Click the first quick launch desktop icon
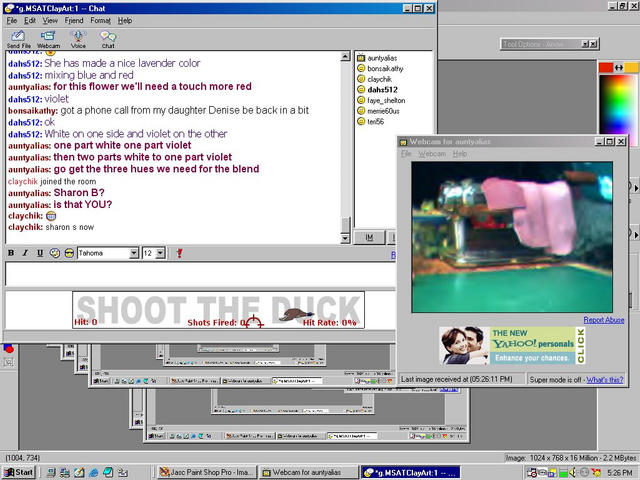Screen dimensions: 640x480 coord(51,472)
